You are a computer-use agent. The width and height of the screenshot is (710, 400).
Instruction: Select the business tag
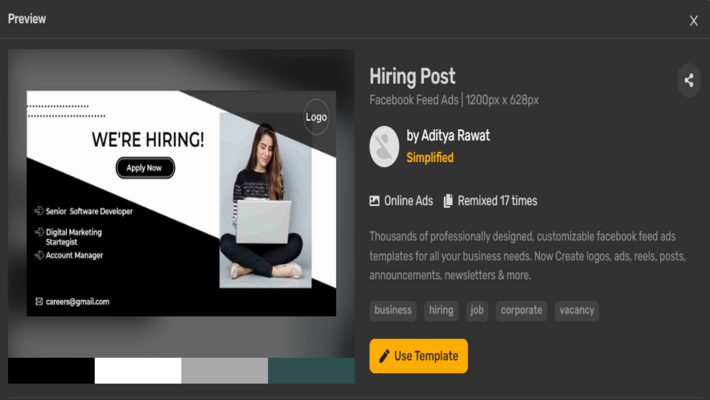[393, 311]
